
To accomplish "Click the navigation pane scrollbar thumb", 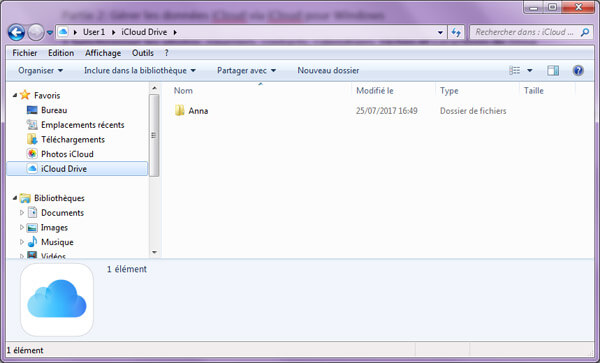I will click(154, 135).
